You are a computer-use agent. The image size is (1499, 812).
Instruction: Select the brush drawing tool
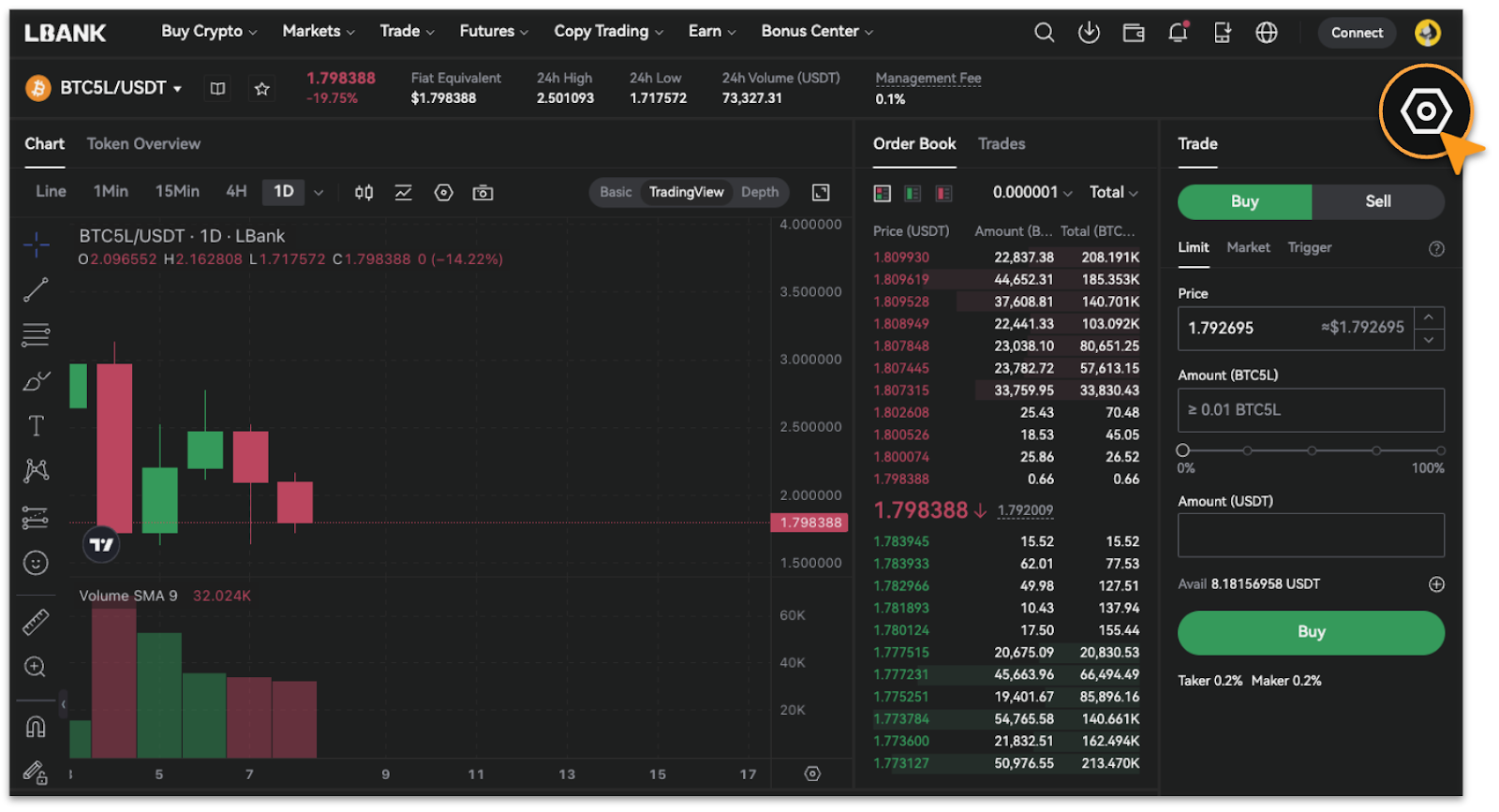tap(36, 381)
